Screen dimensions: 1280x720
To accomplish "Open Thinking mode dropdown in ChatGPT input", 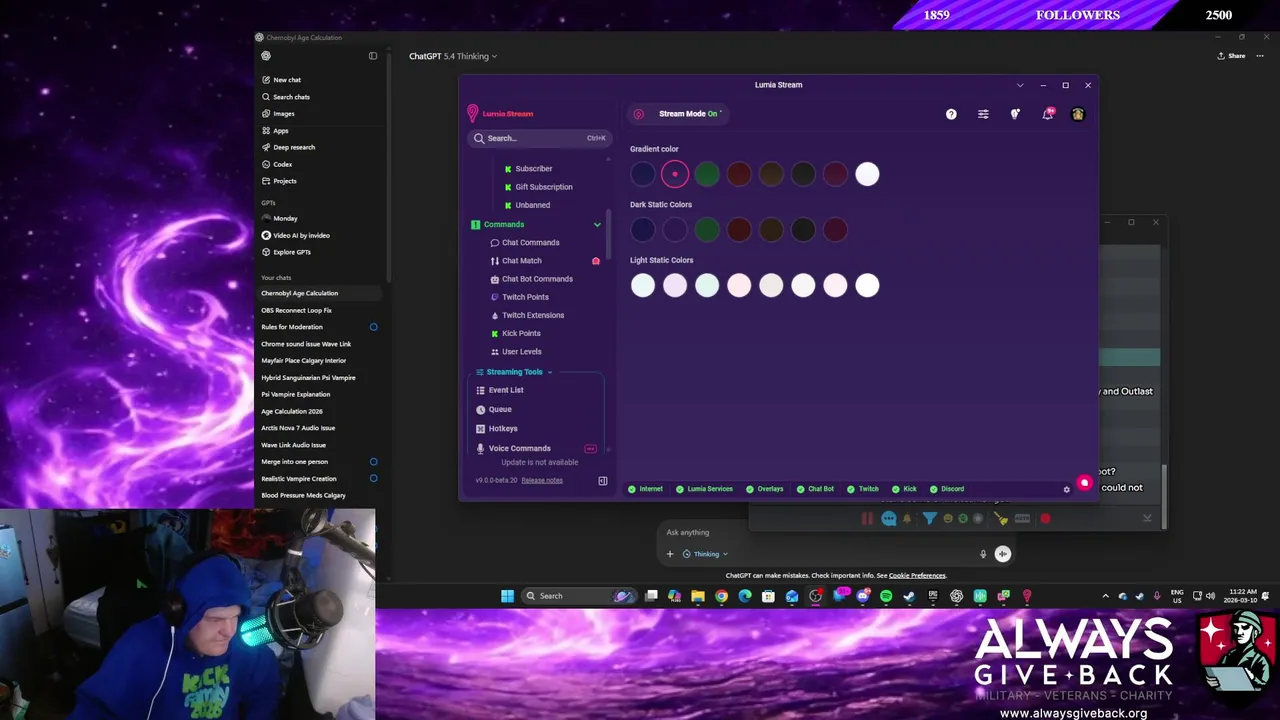I will (705, 554).
